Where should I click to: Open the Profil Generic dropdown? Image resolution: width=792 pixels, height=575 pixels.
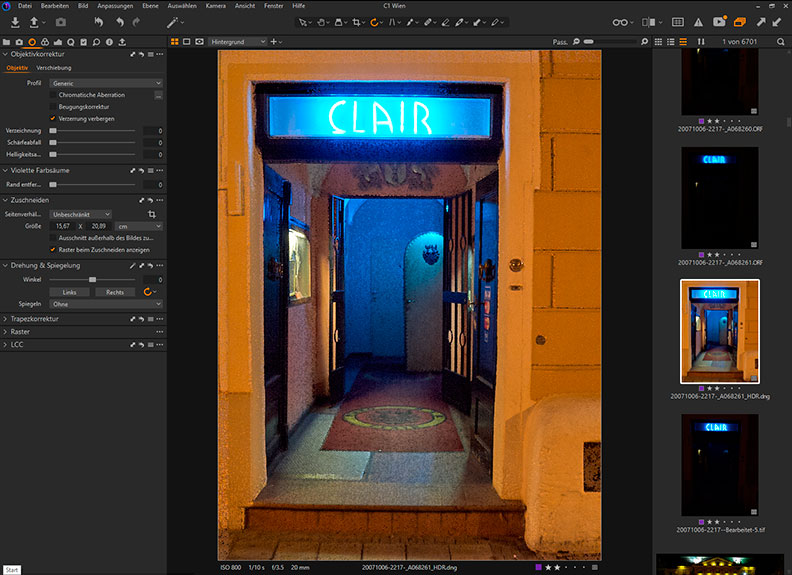point(106,83)
